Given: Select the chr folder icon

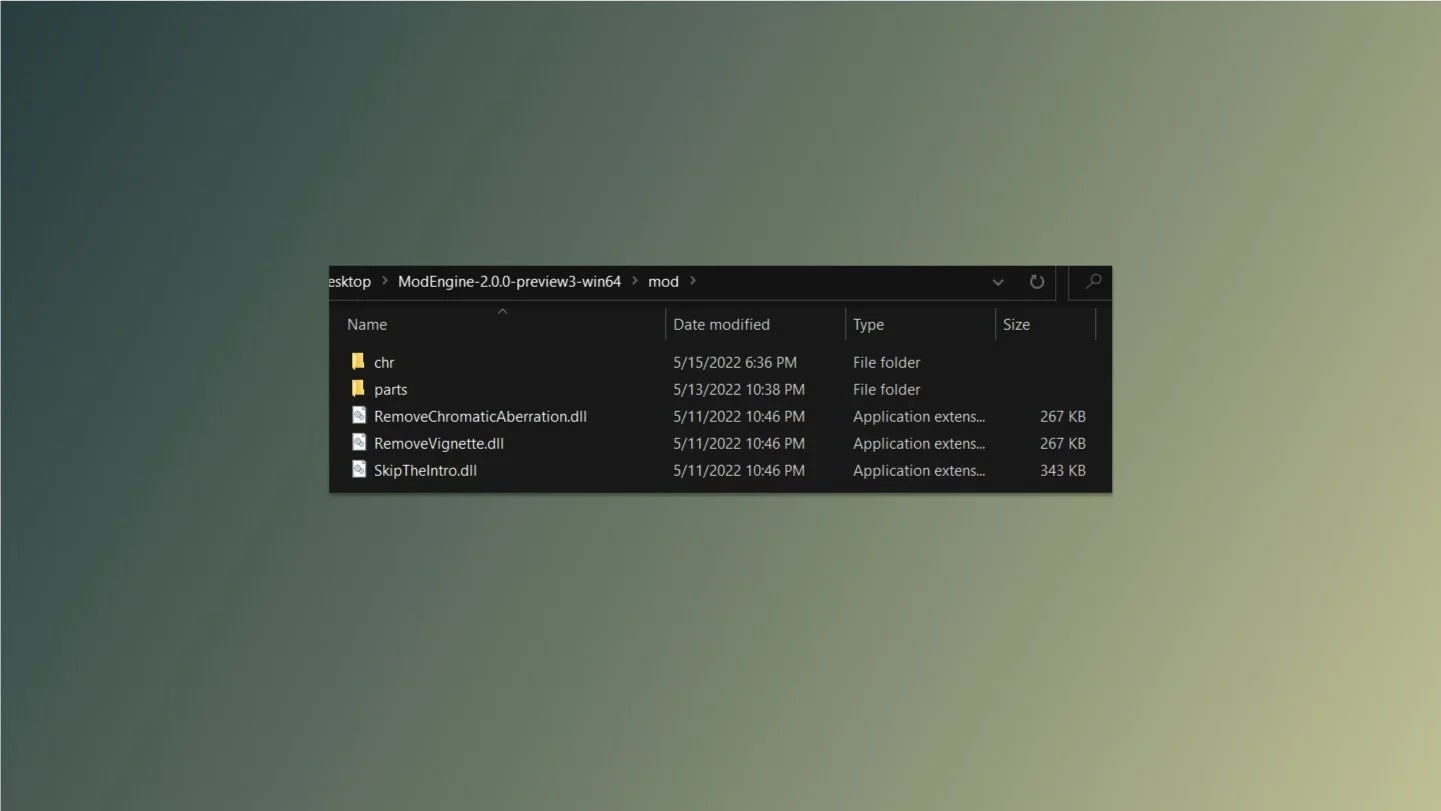Looking at the screenshot, I should pyautogui.click(x=358, y=362).
